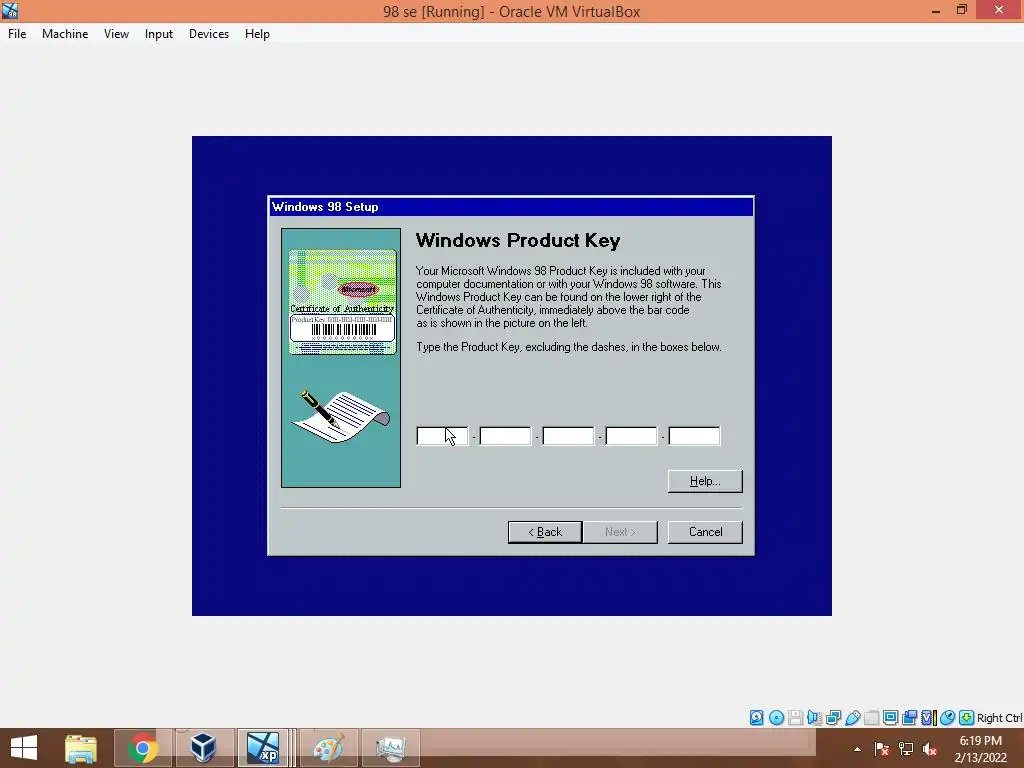The image size is (1024, 768).
Task: Click the CPU virtualization status icon
Action: [x=928, y=718]
